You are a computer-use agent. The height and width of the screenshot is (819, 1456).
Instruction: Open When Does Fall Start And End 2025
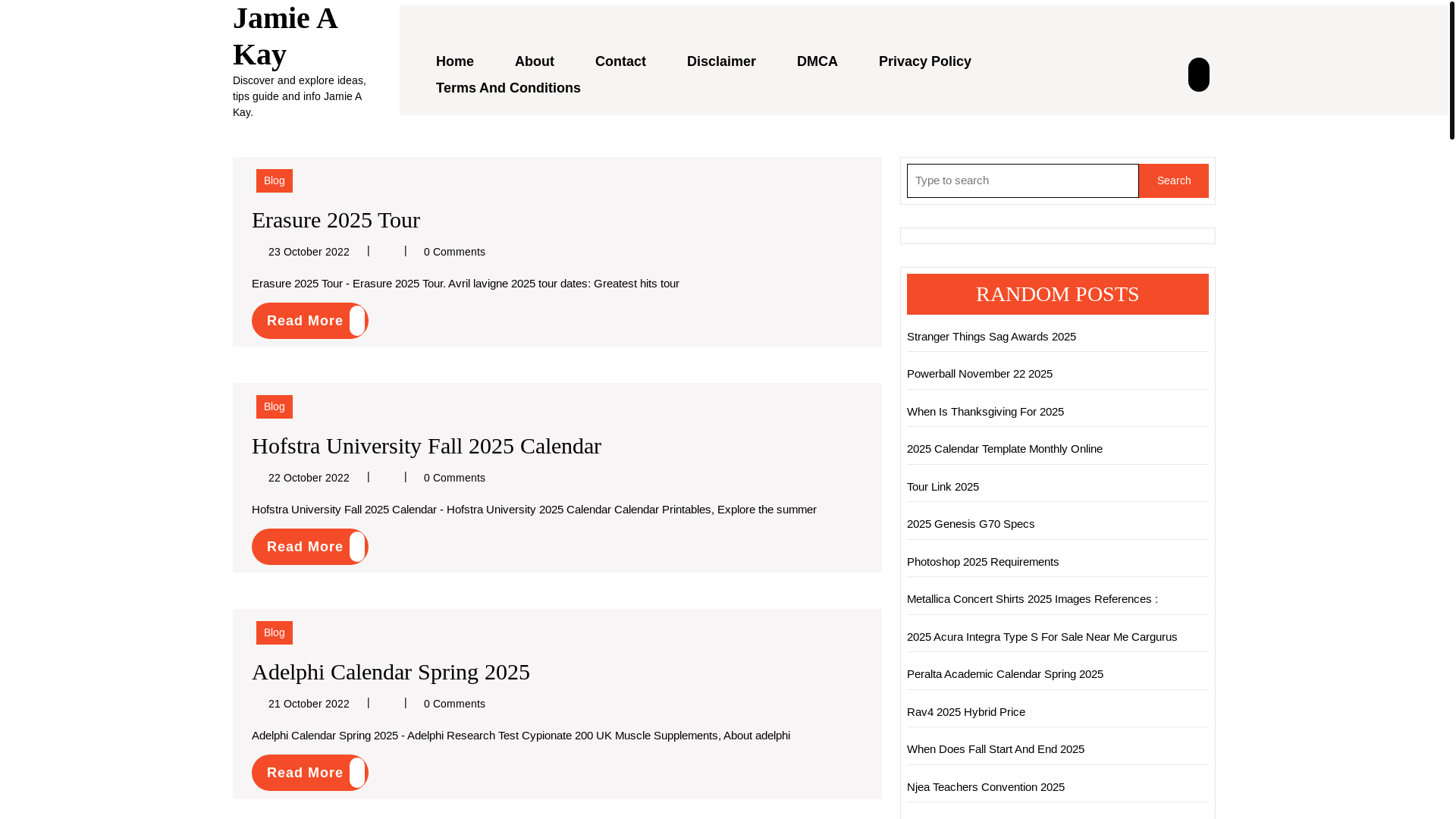(x=996, y=749)
